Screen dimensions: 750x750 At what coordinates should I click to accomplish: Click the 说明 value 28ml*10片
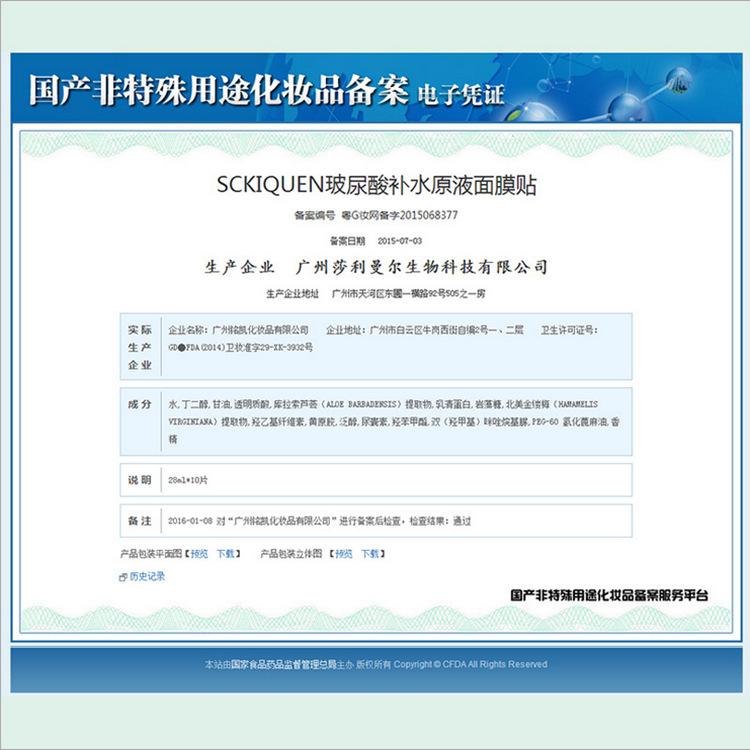tap(188, 480)
